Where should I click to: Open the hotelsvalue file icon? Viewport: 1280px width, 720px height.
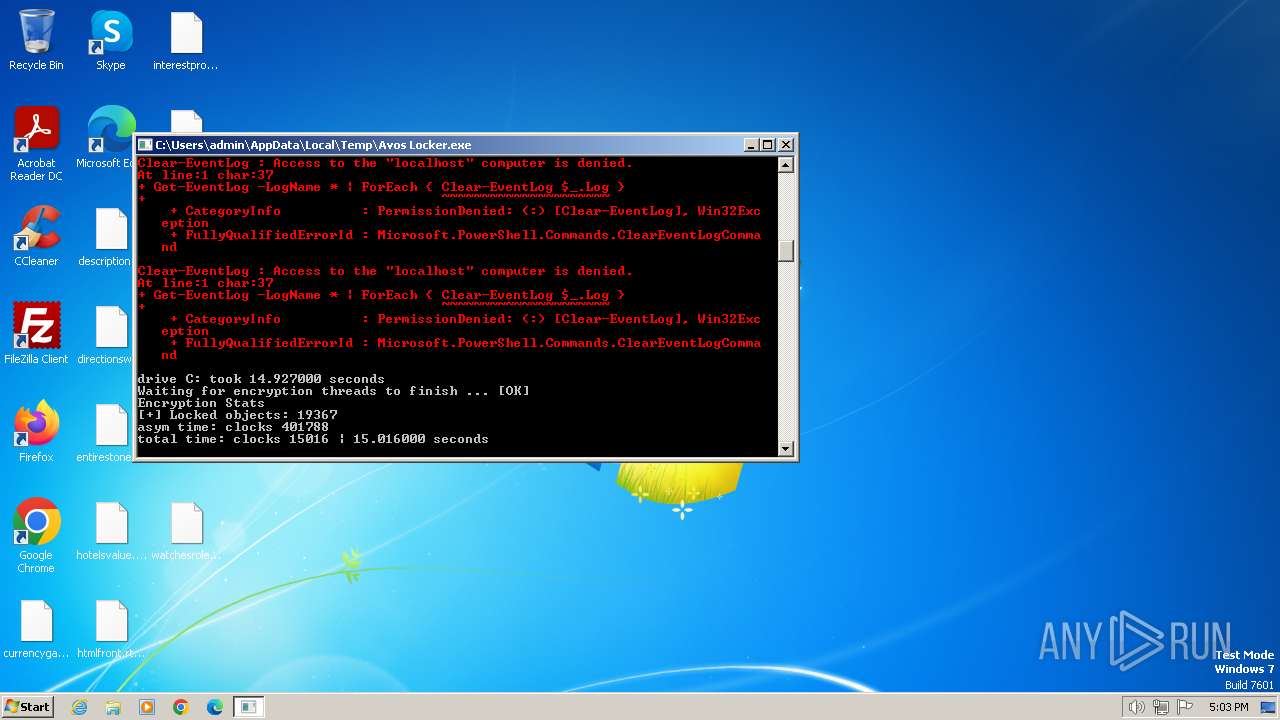pos(111,530)
